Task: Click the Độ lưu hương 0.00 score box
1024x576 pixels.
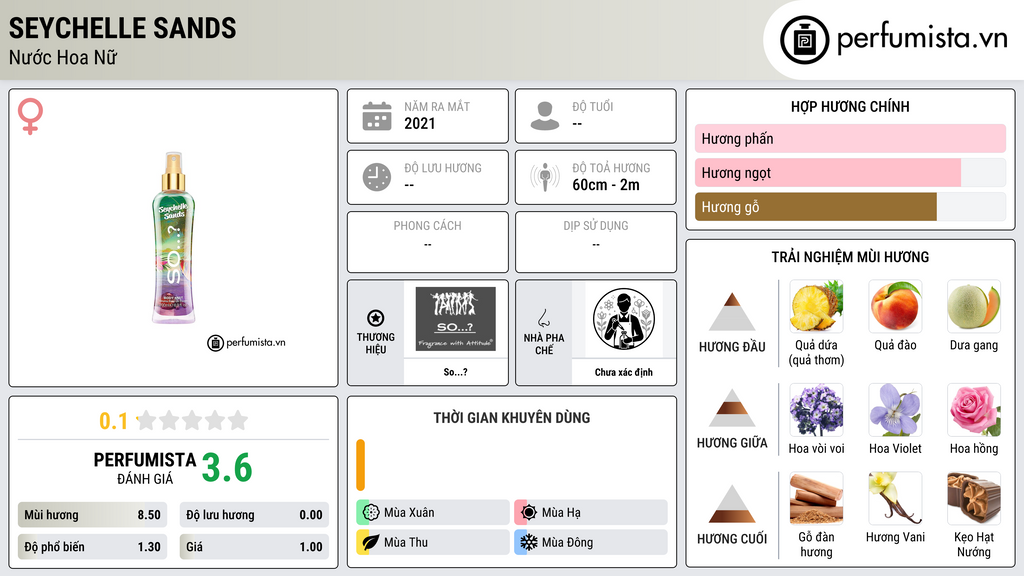Action: [254, 515]
